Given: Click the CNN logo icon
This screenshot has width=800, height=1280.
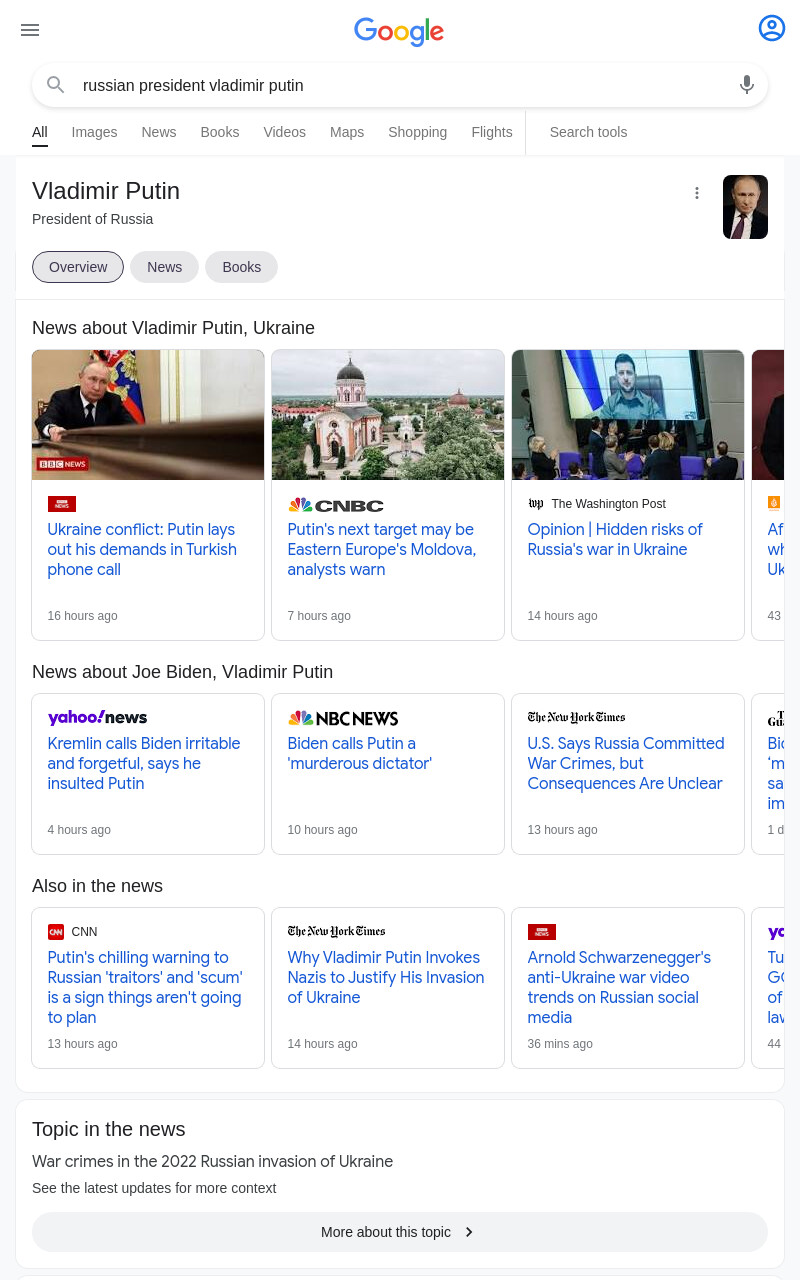Looking at the screenshot, I should pyautogui.click(x=56, y=932).
